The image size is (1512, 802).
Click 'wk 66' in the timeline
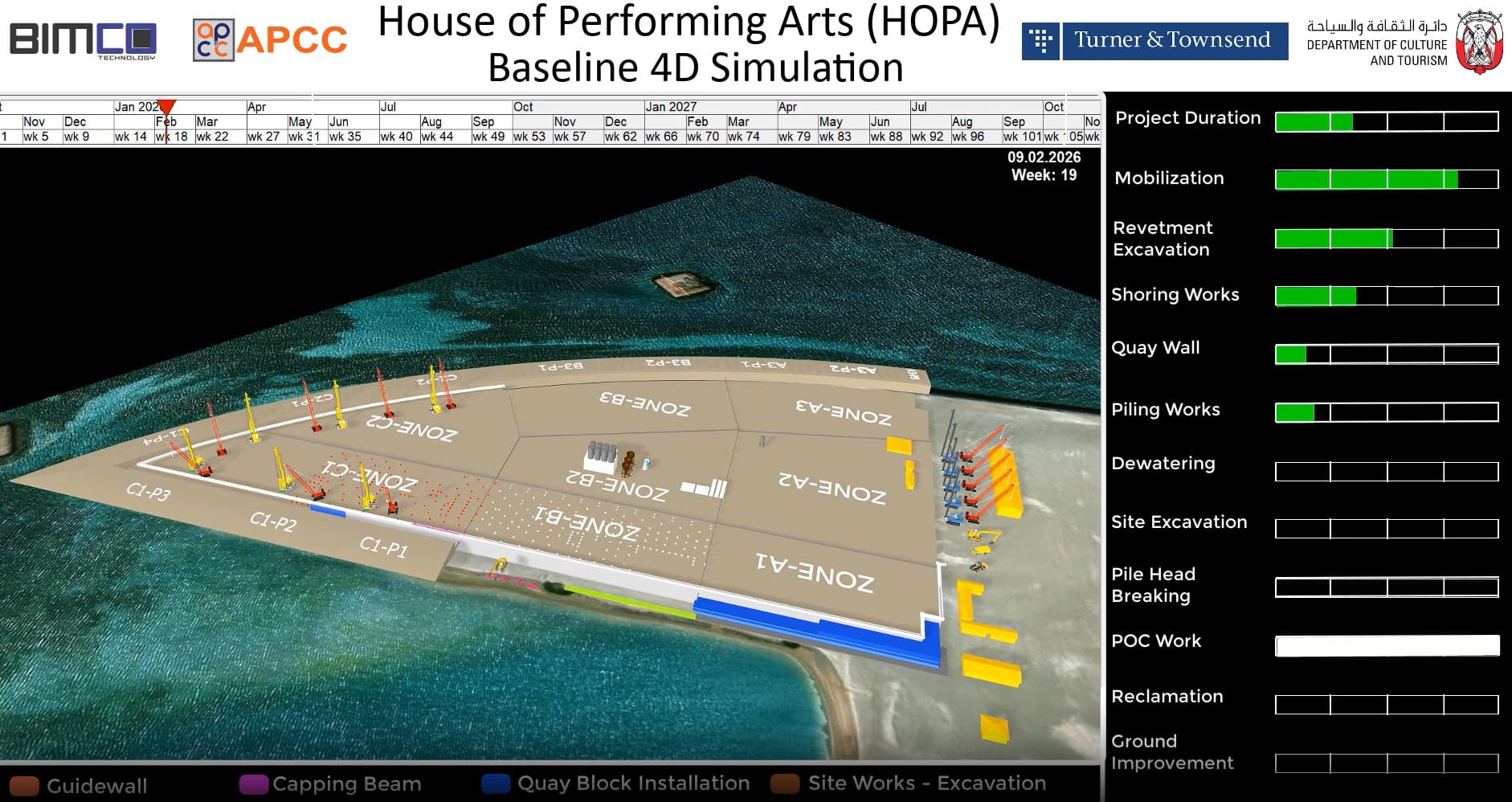click(661, 137)
